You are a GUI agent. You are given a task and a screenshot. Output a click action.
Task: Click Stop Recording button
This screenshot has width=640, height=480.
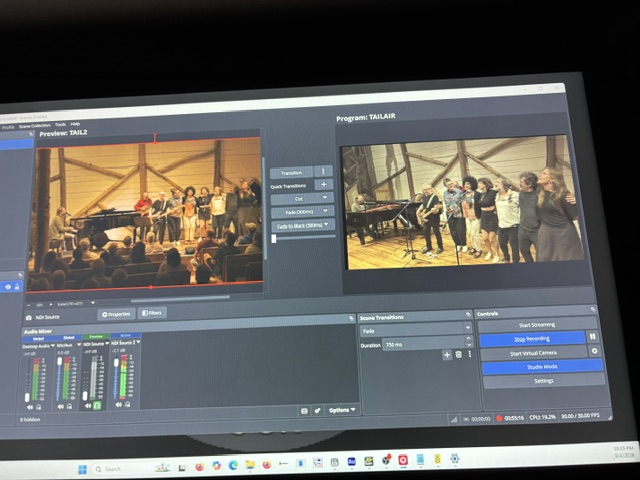pos(532,339)
